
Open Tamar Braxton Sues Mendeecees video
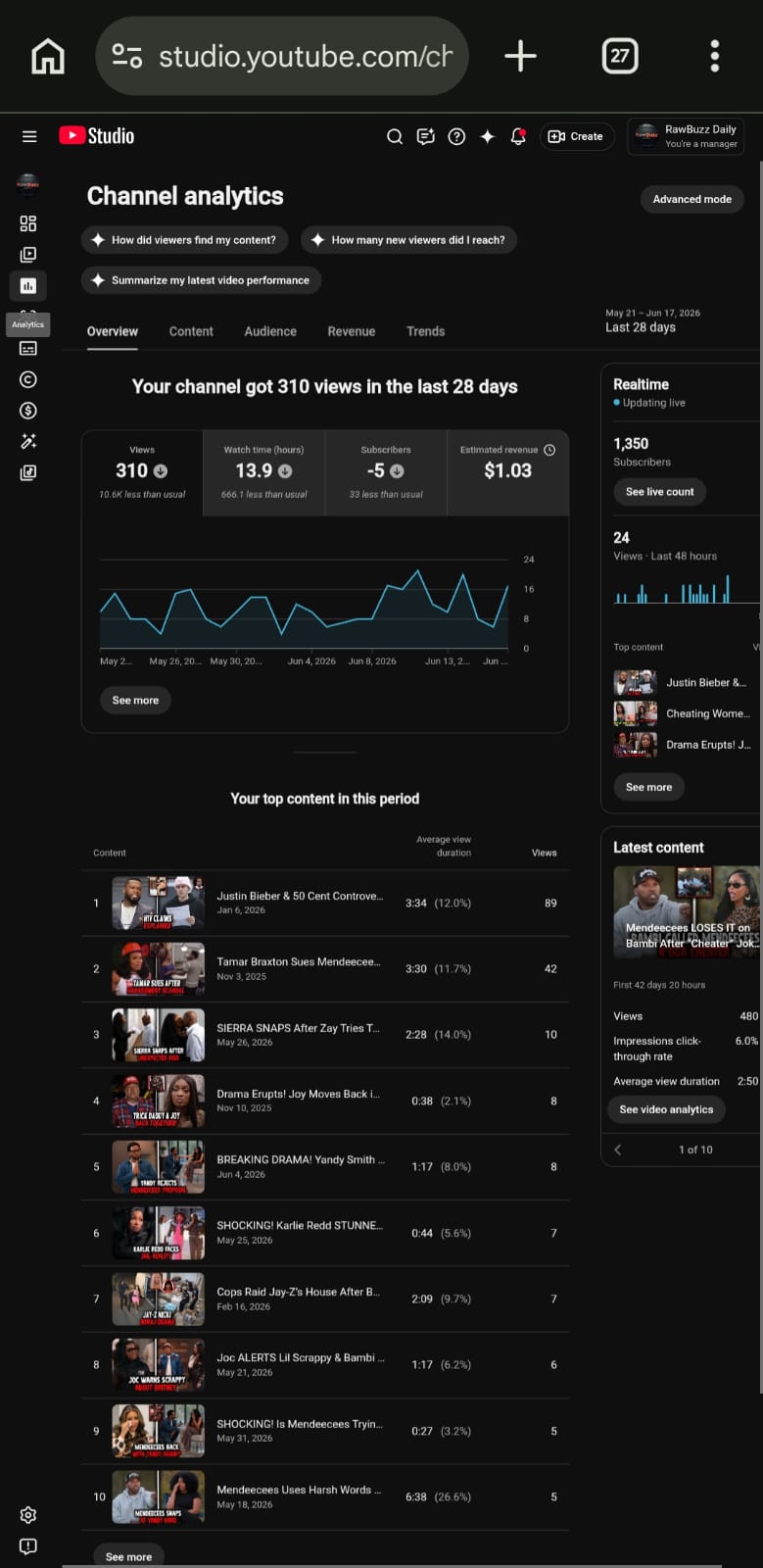point(324,969)
